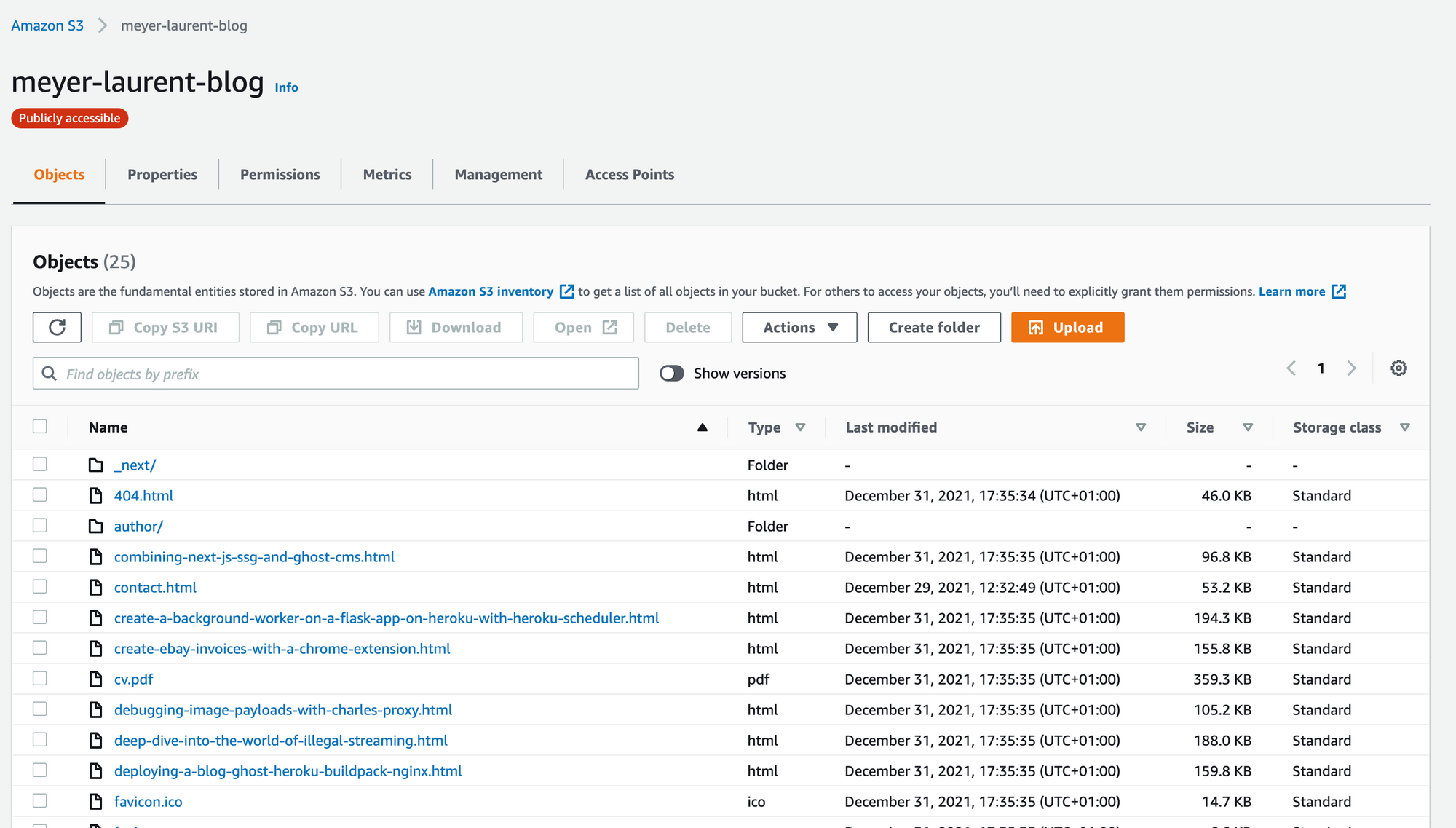1456x828 pixels.
Task: Click the file icon beside cv.pdf
Action: pos(96,679)
